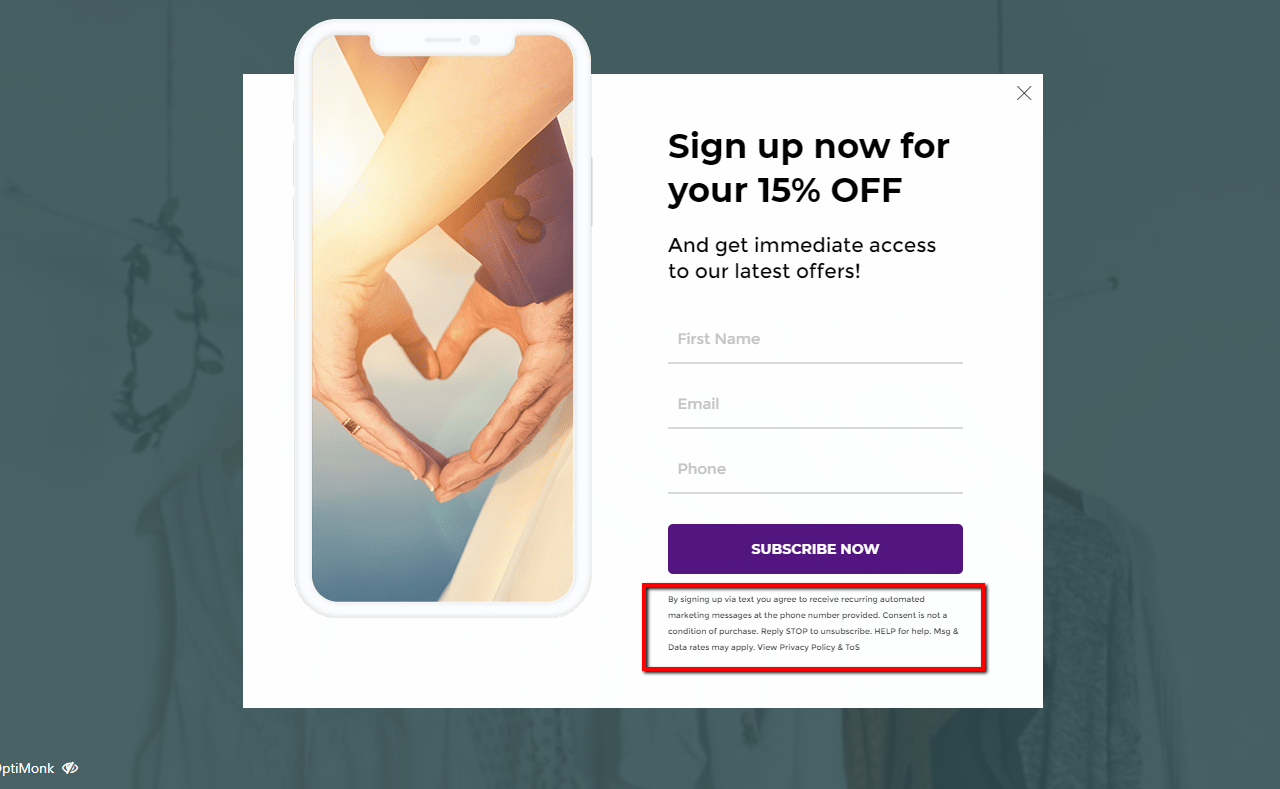Click the 'Sign up now for your 15% OFF' heading
Screen dimensions: 1280x789
pos(808,167)
